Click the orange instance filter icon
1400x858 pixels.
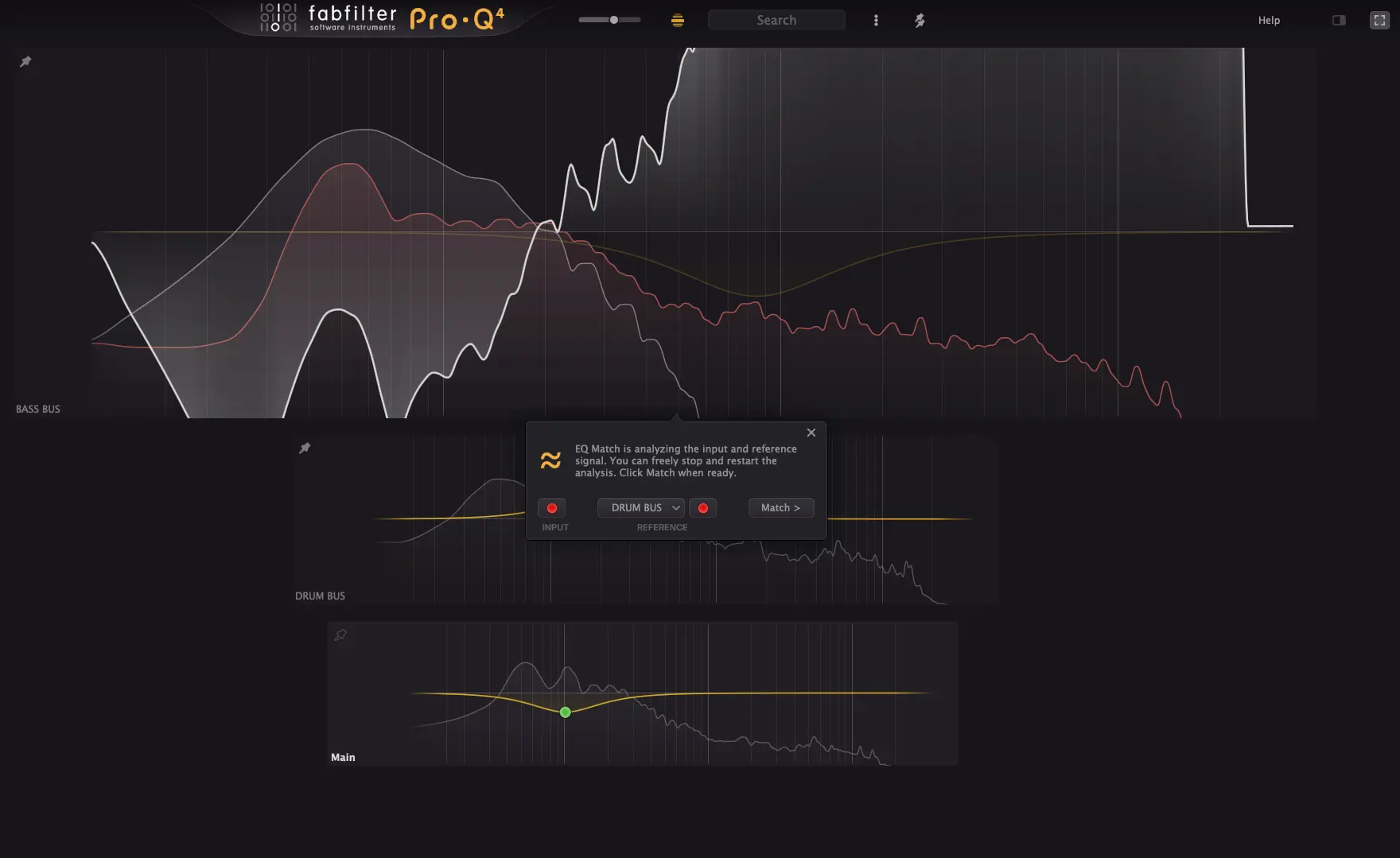(677, 21)
